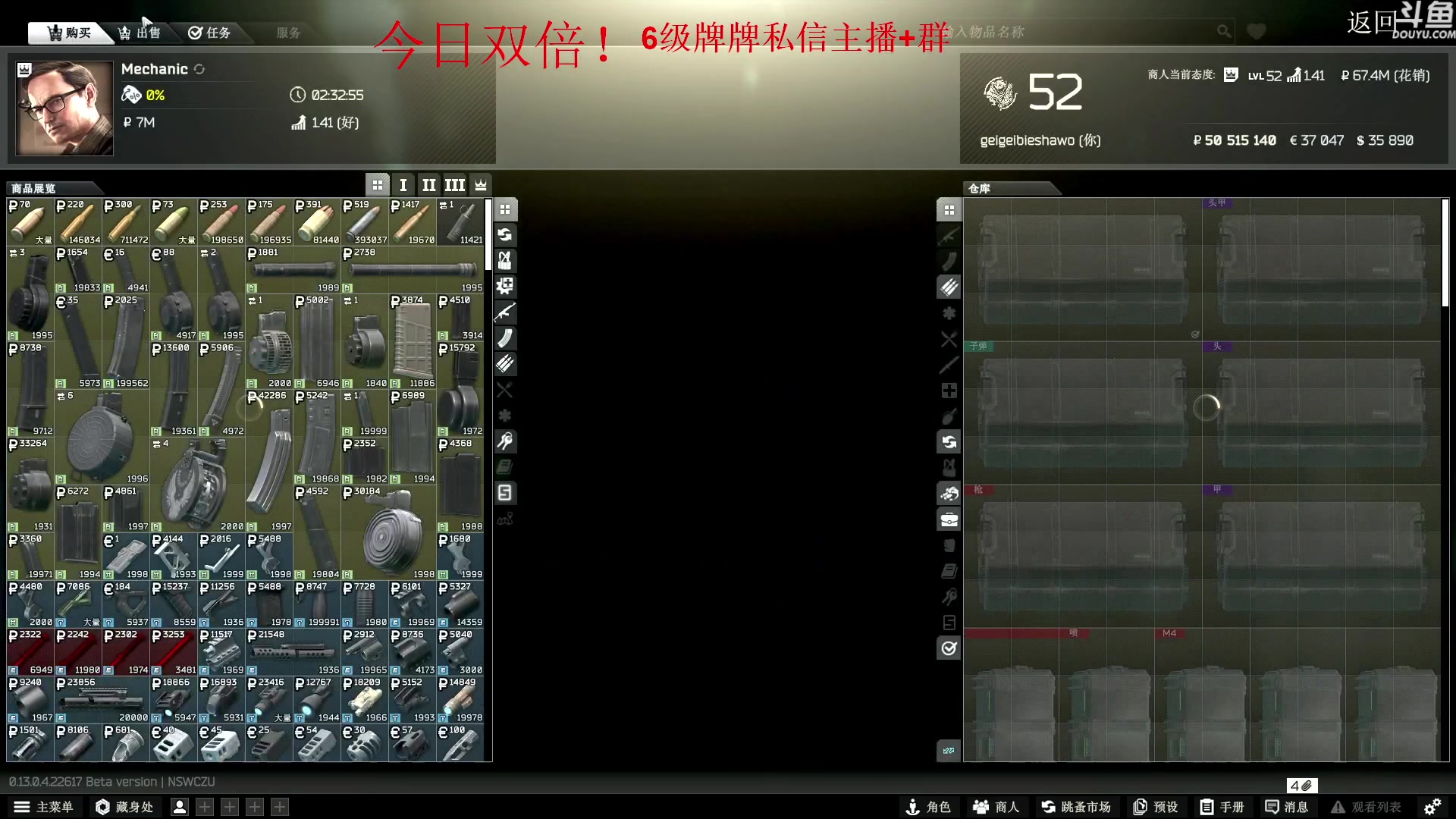Go to 藏身处 hideout
The image size is (1456, 819).
pyautogui.click(x=124, y=807)
